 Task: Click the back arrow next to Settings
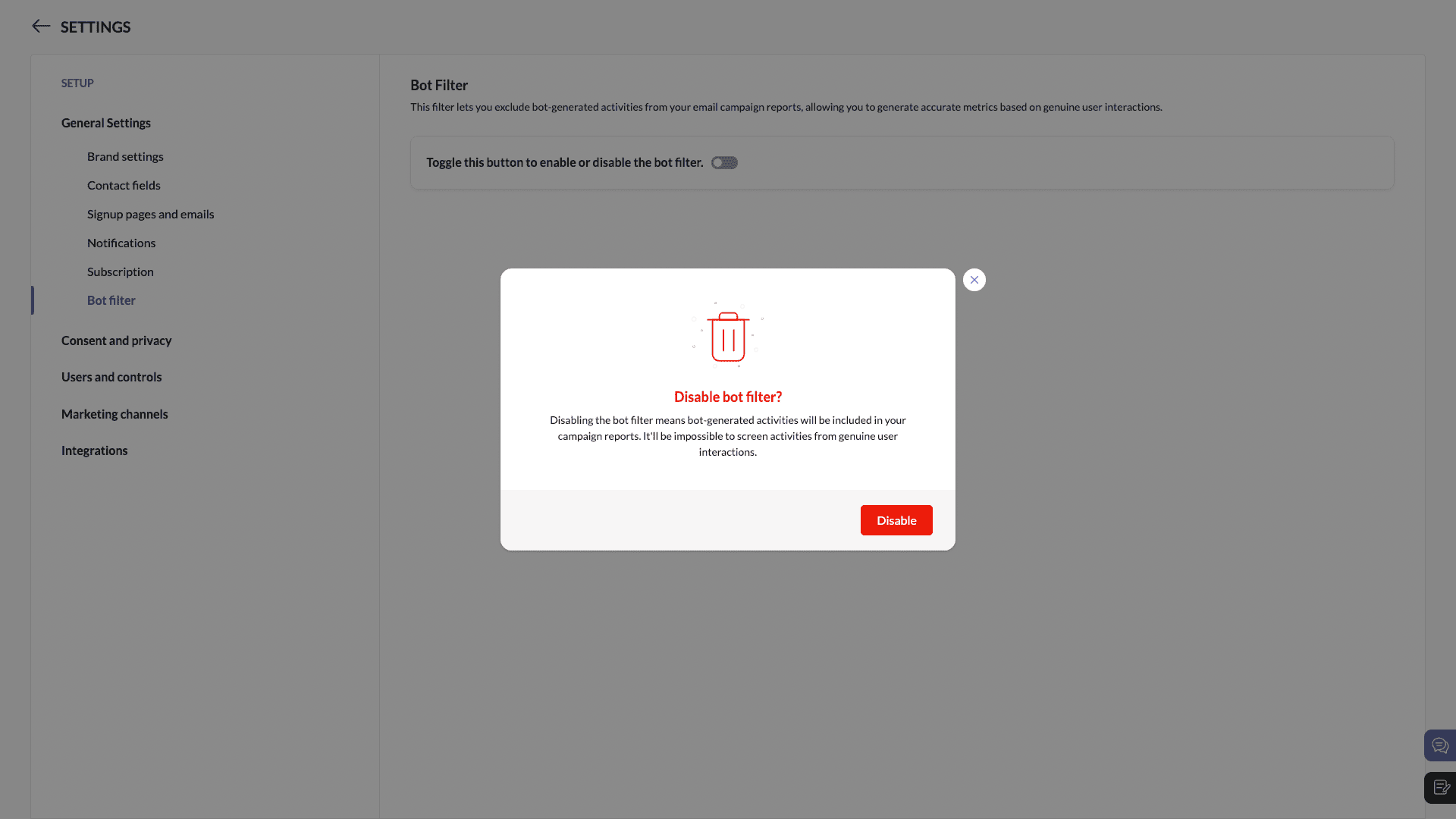pyautogui.click(x=41, y=27)
